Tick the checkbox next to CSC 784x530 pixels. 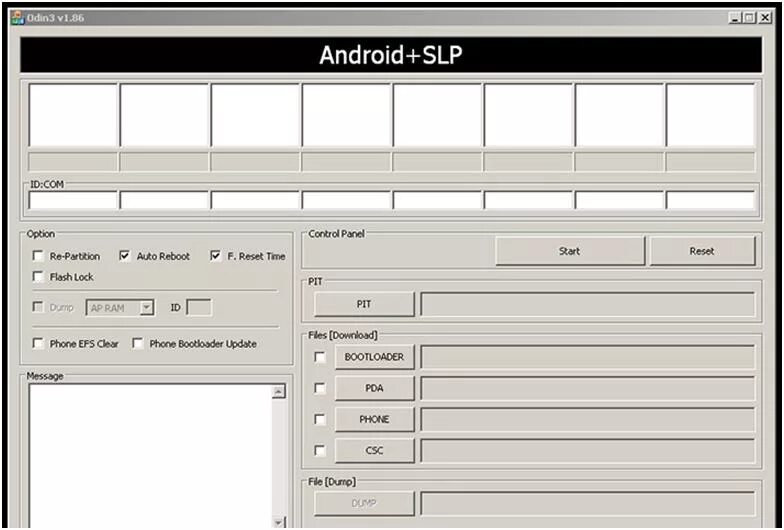[x=320, y=450]
